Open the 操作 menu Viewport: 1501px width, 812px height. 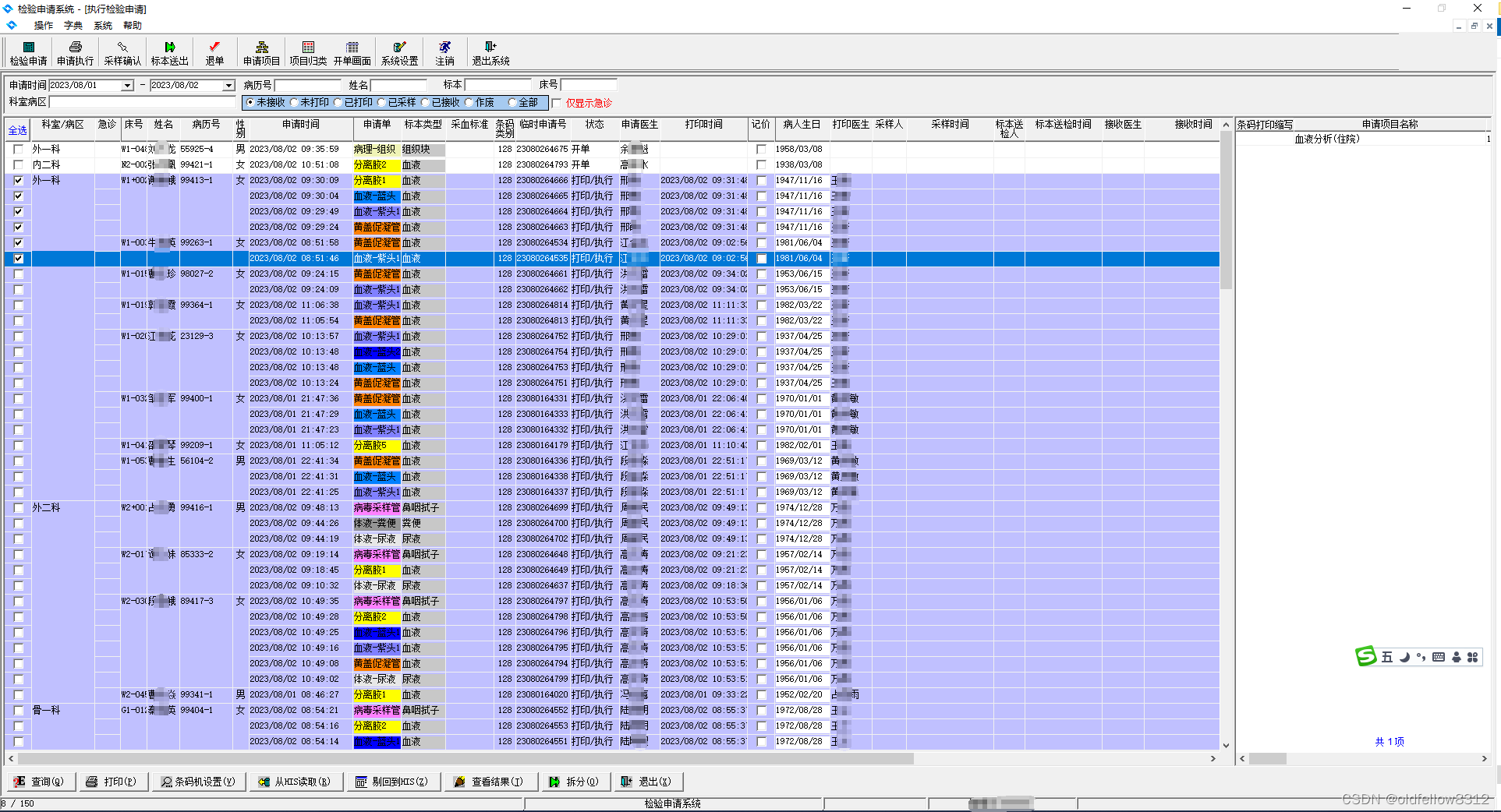[44, 26]
